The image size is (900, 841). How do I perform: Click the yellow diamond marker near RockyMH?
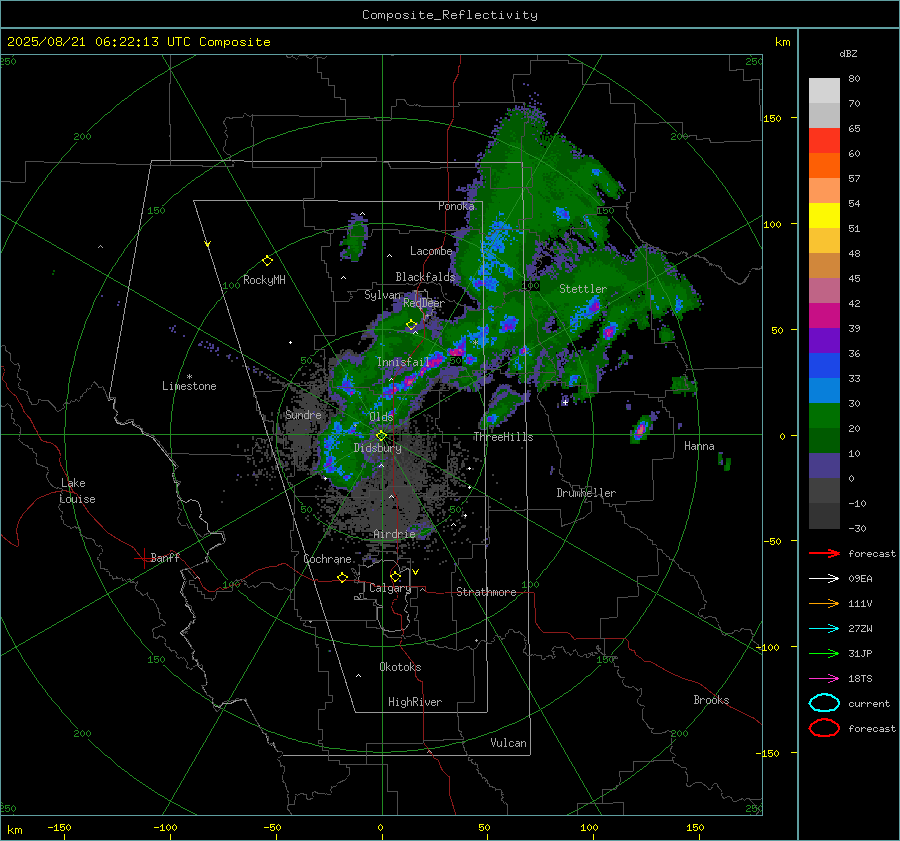[267, 261]
